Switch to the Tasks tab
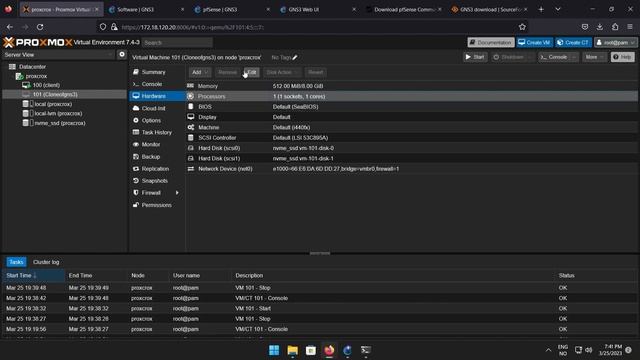This screenshot has height=360, width=640. point(16,262)
